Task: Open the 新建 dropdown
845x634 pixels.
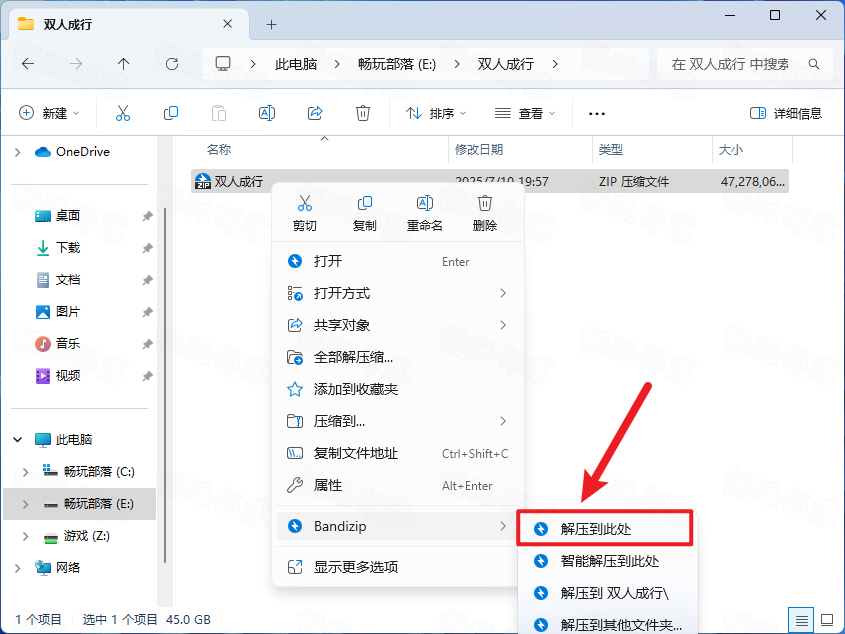Action: (x=49, y=113)
